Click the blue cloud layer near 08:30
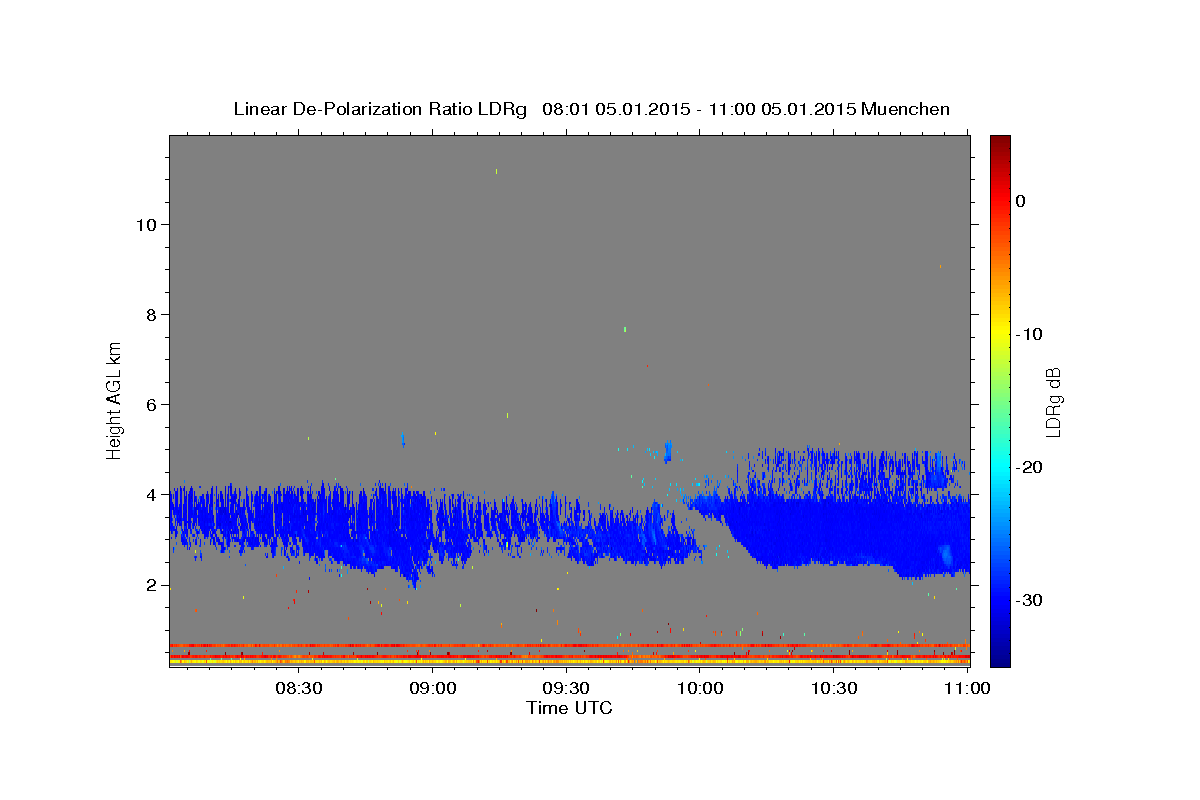 pos(300,520)
